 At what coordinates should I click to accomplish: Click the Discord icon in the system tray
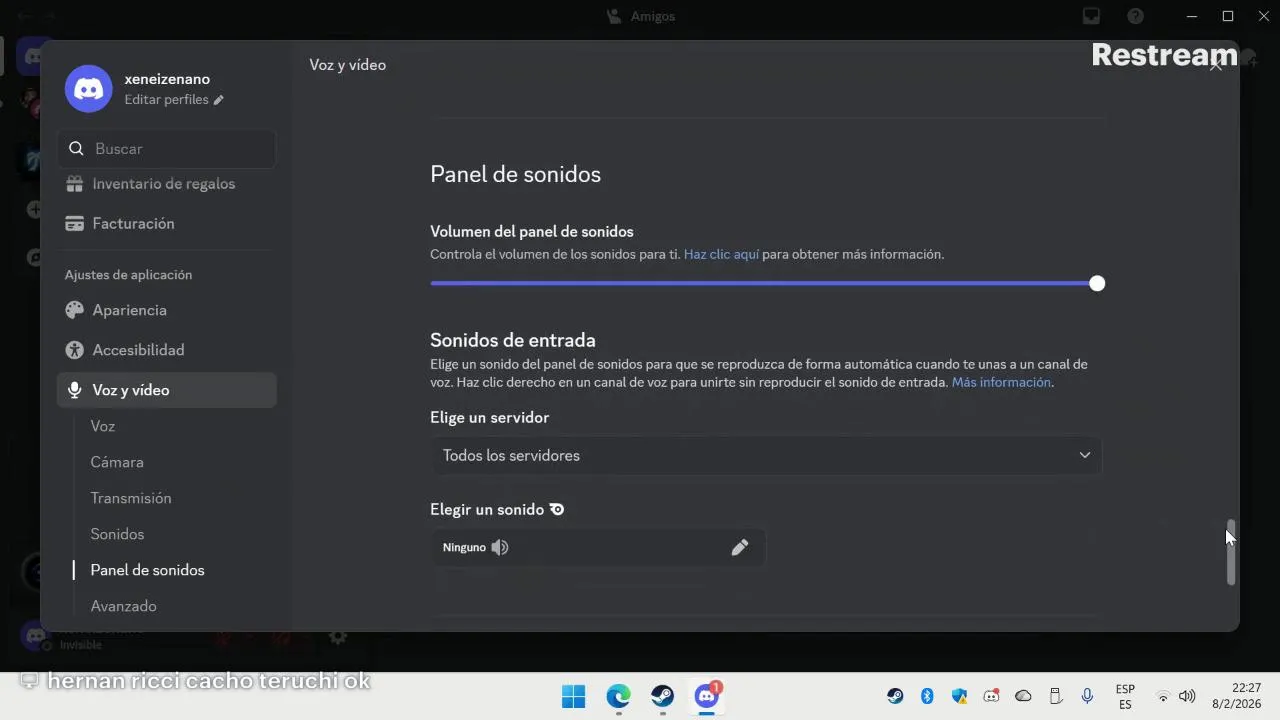[x=991, y=696]
